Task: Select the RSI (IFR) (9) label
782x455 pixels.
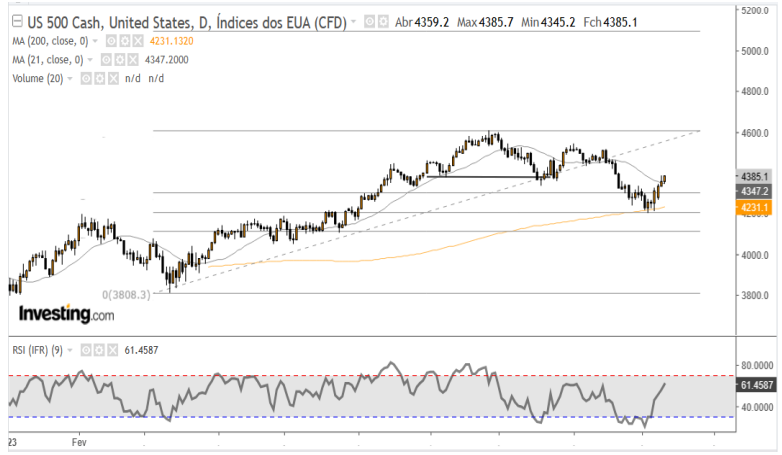Action: 38,350
